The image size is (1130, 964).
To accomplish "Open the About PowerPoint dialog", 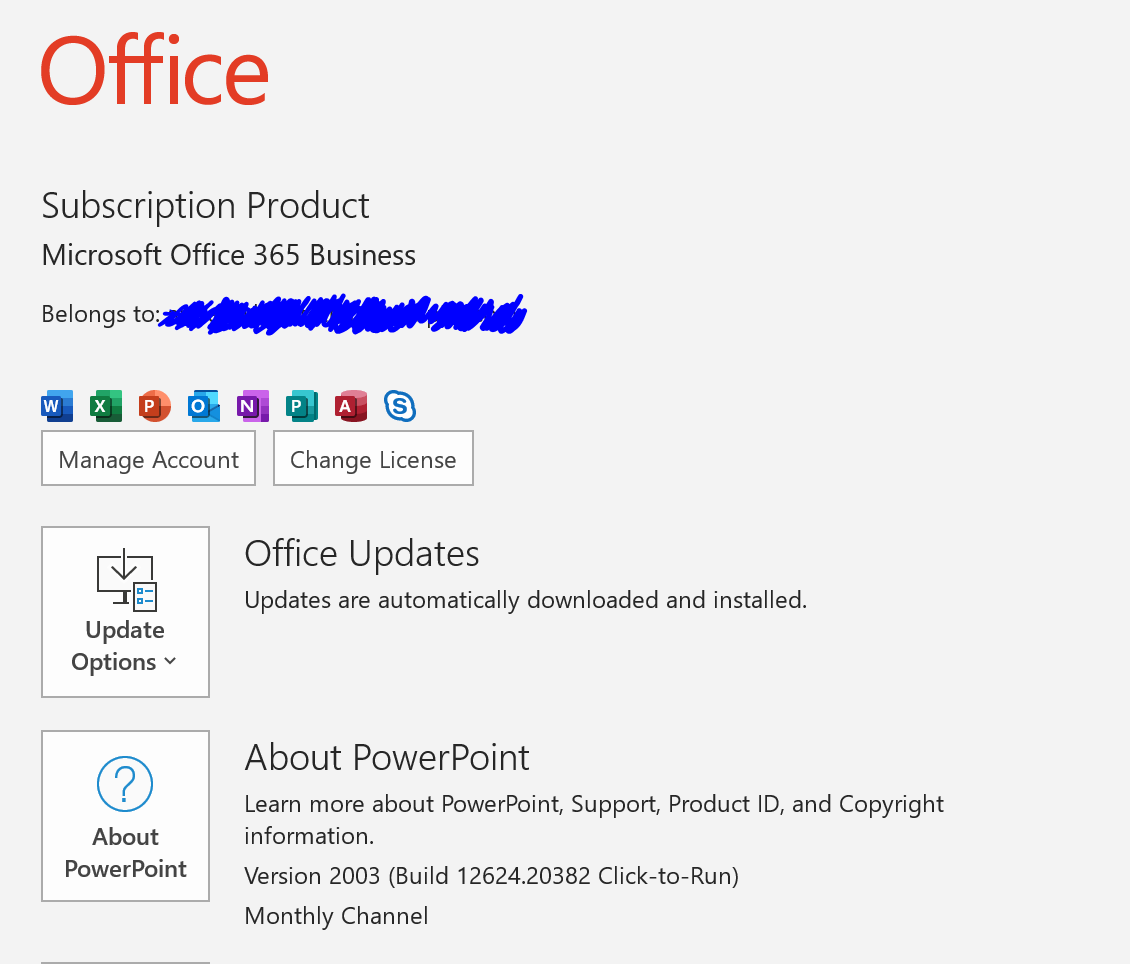I will [125, 816].
